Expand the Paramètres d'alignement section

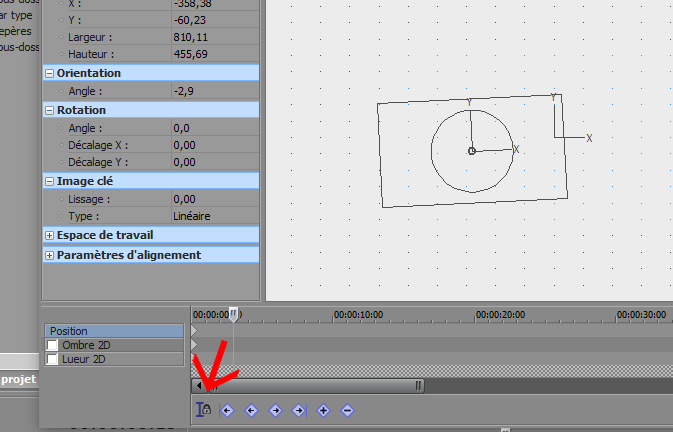[x=50, y=255]
